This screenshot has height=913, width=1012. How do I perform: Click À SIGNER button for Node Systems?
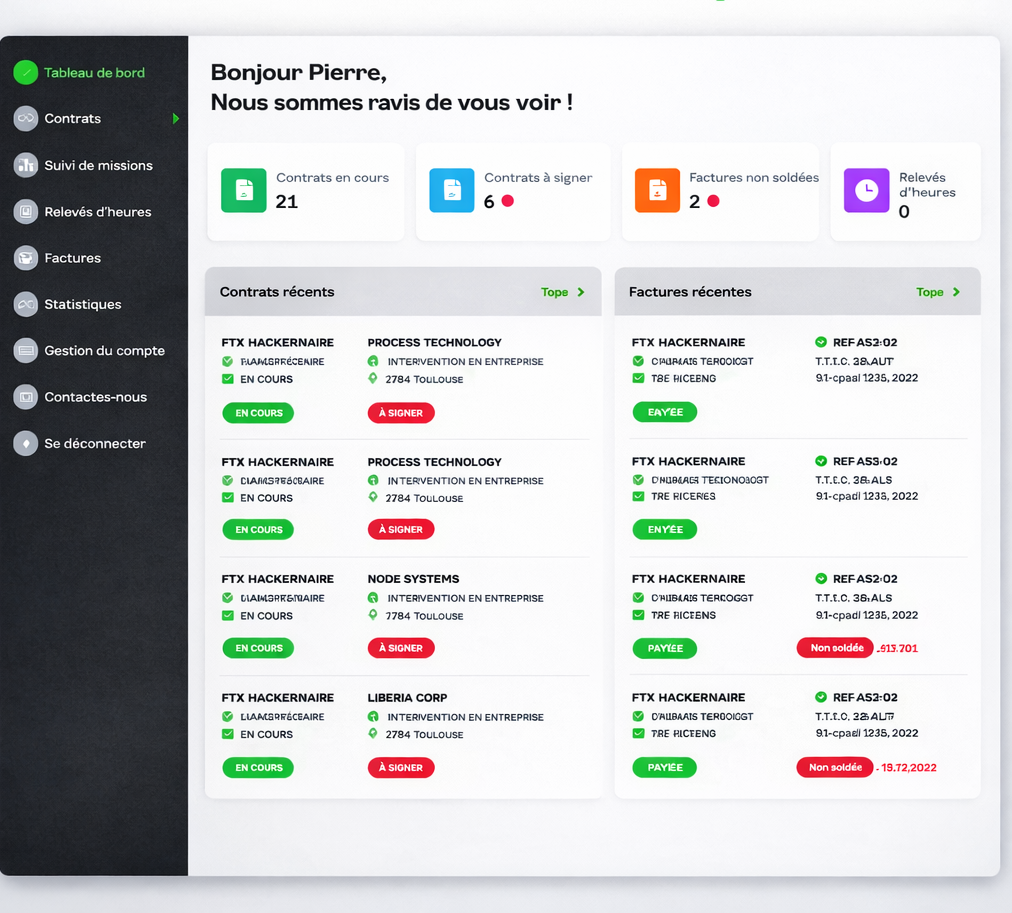[401, 648]
